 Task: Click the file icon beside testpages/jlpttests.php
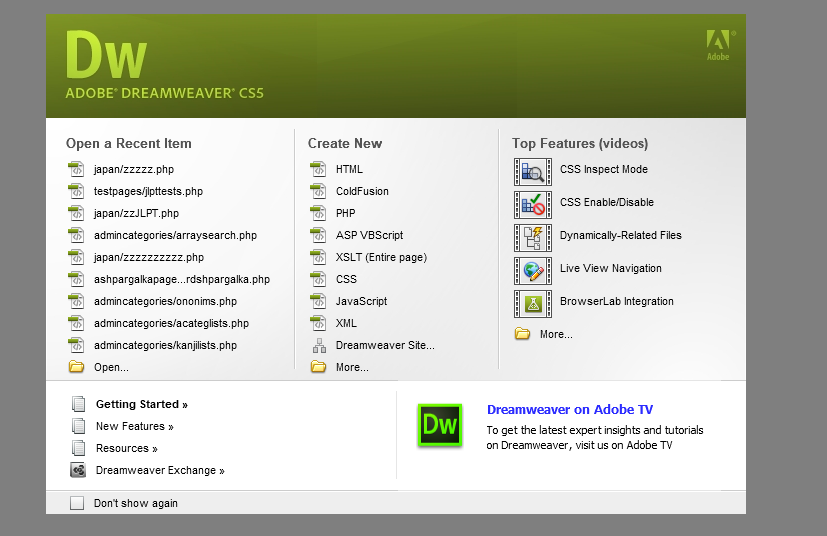coord(76,191)
